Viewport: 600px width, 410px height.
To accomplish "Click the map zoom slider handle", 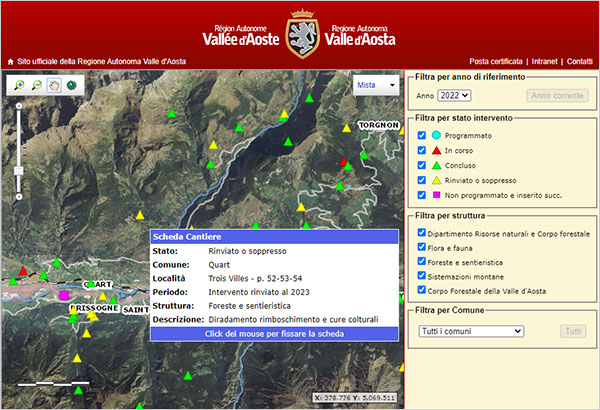I will 18,170.
